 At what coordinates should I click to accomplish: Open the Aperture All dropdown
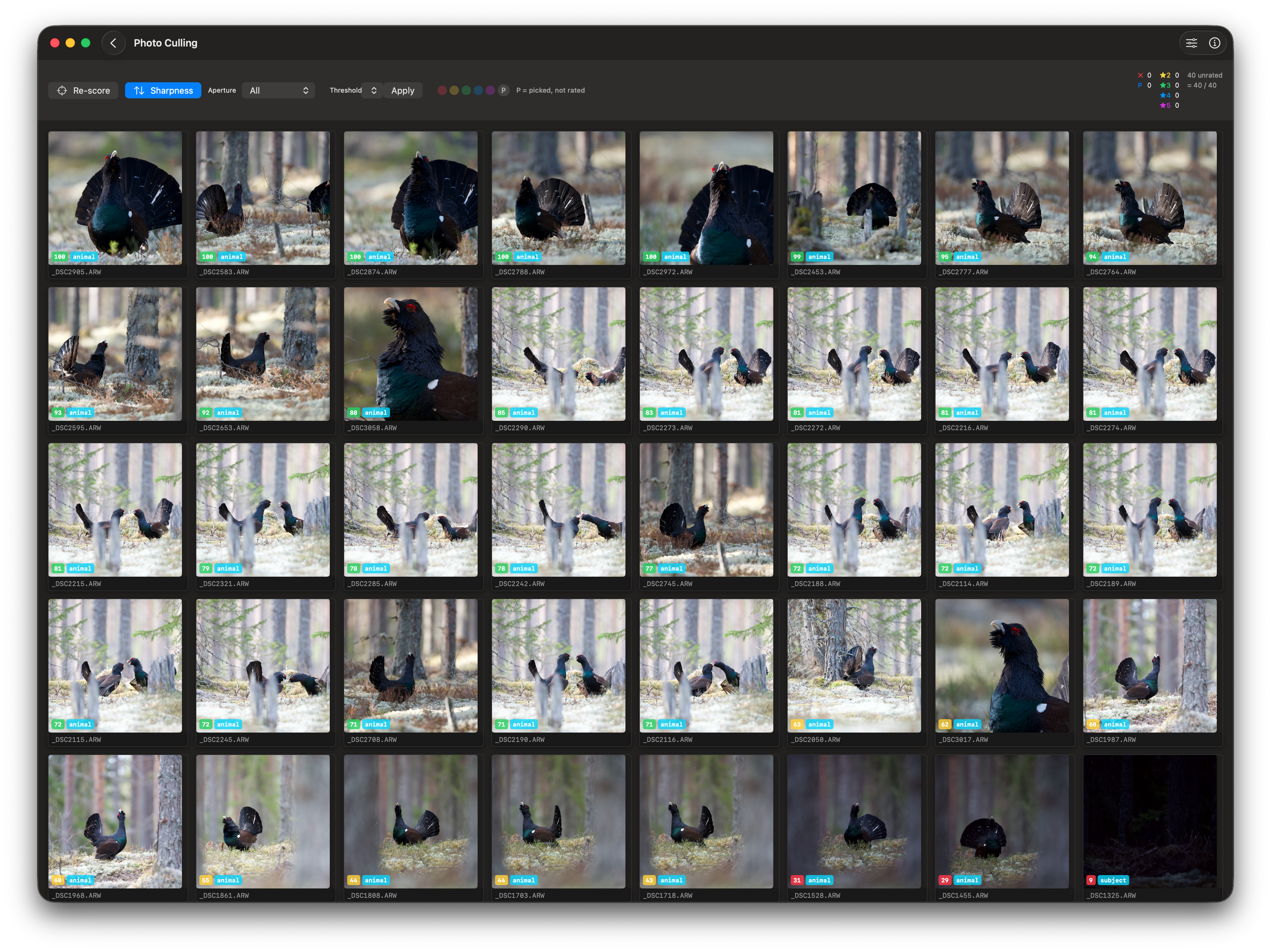(x=279, y=90)
